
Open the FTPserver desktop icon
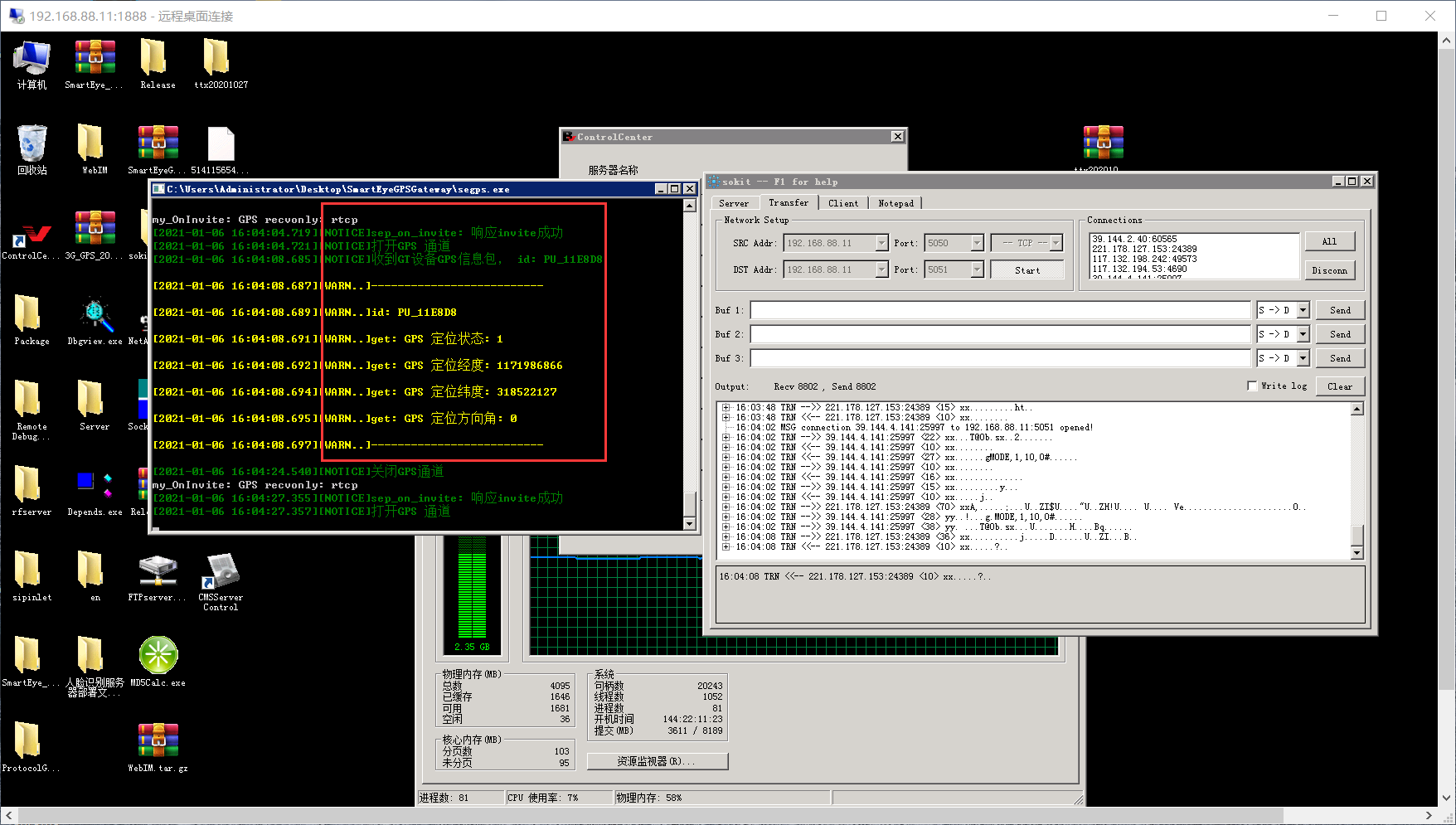click(158, 572)
